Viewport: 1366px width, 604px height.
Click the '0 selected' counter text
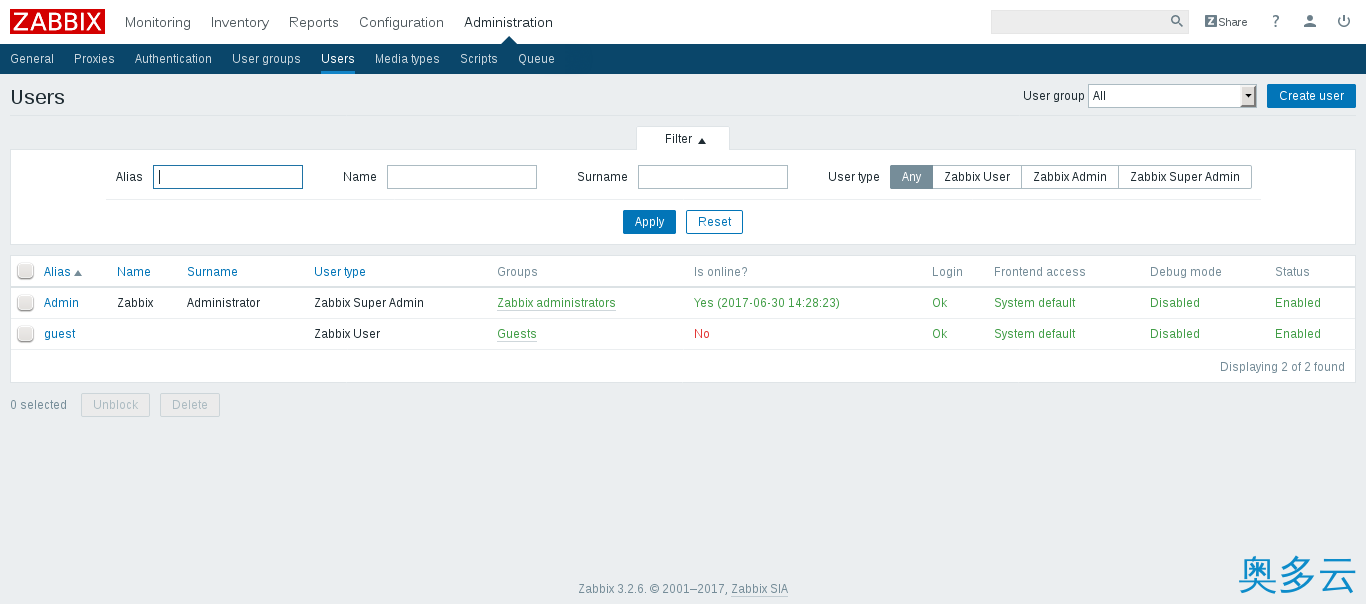pyautogui.click(x=39, y=405)
